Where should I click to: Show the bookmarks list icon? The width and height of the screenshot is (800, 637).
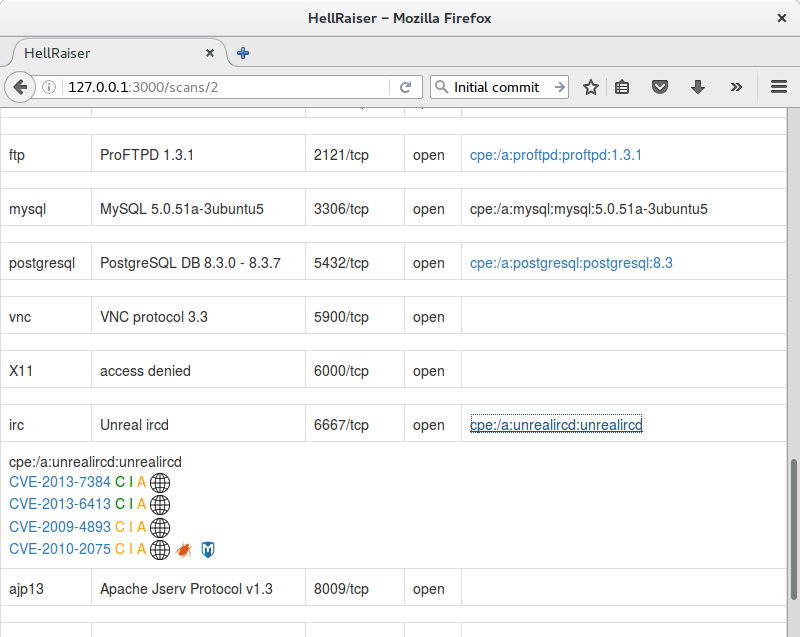[623, 87]
